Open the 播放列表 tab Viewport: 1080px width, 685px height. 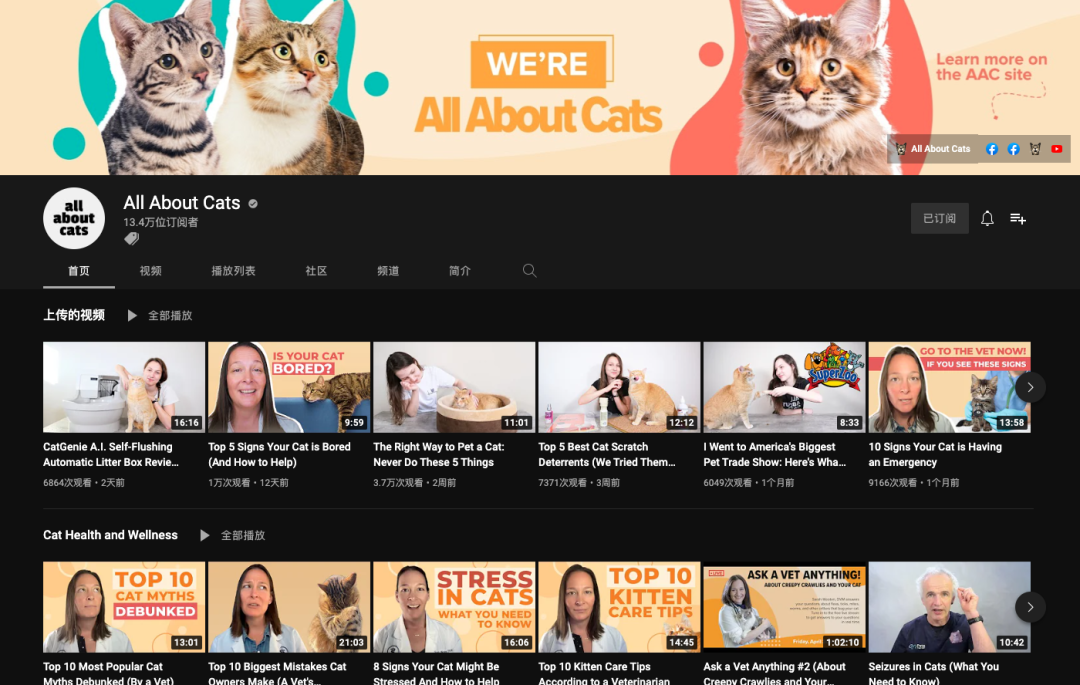click(x=233, y=271)
